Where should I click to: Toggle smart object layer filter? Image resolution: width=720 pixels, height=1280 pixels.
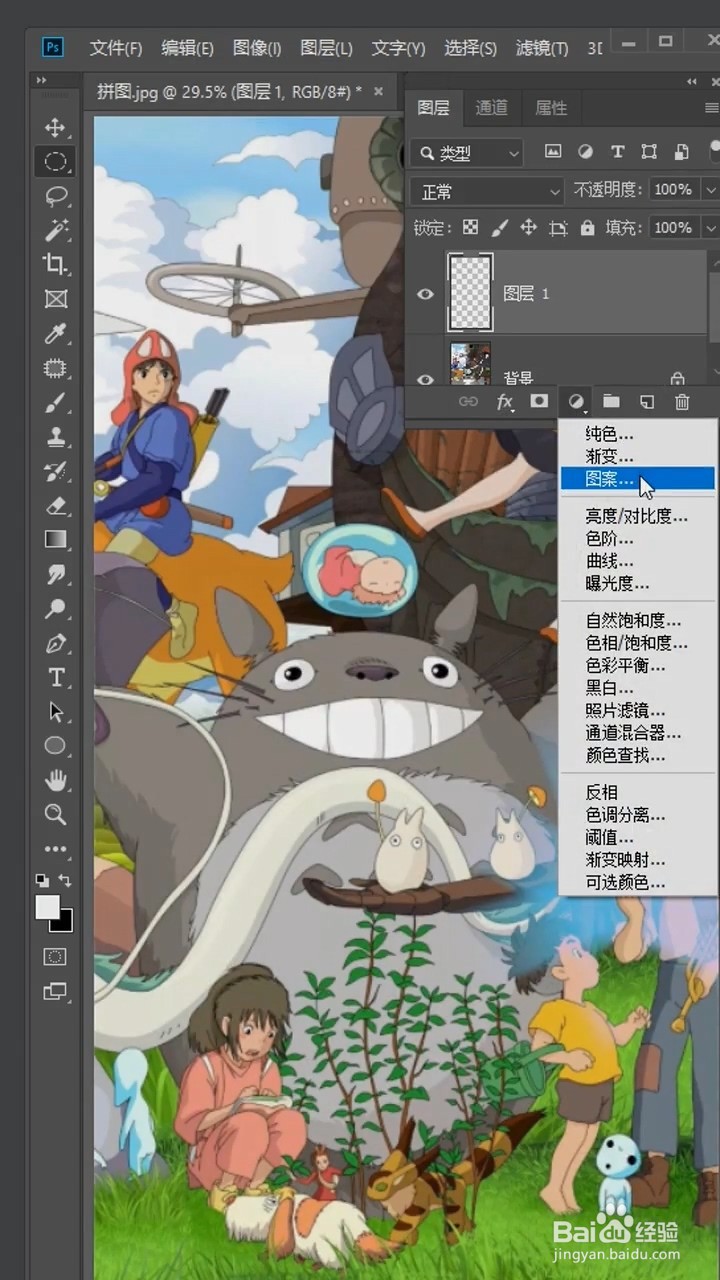pyautogui.click(x=681, y=152)
